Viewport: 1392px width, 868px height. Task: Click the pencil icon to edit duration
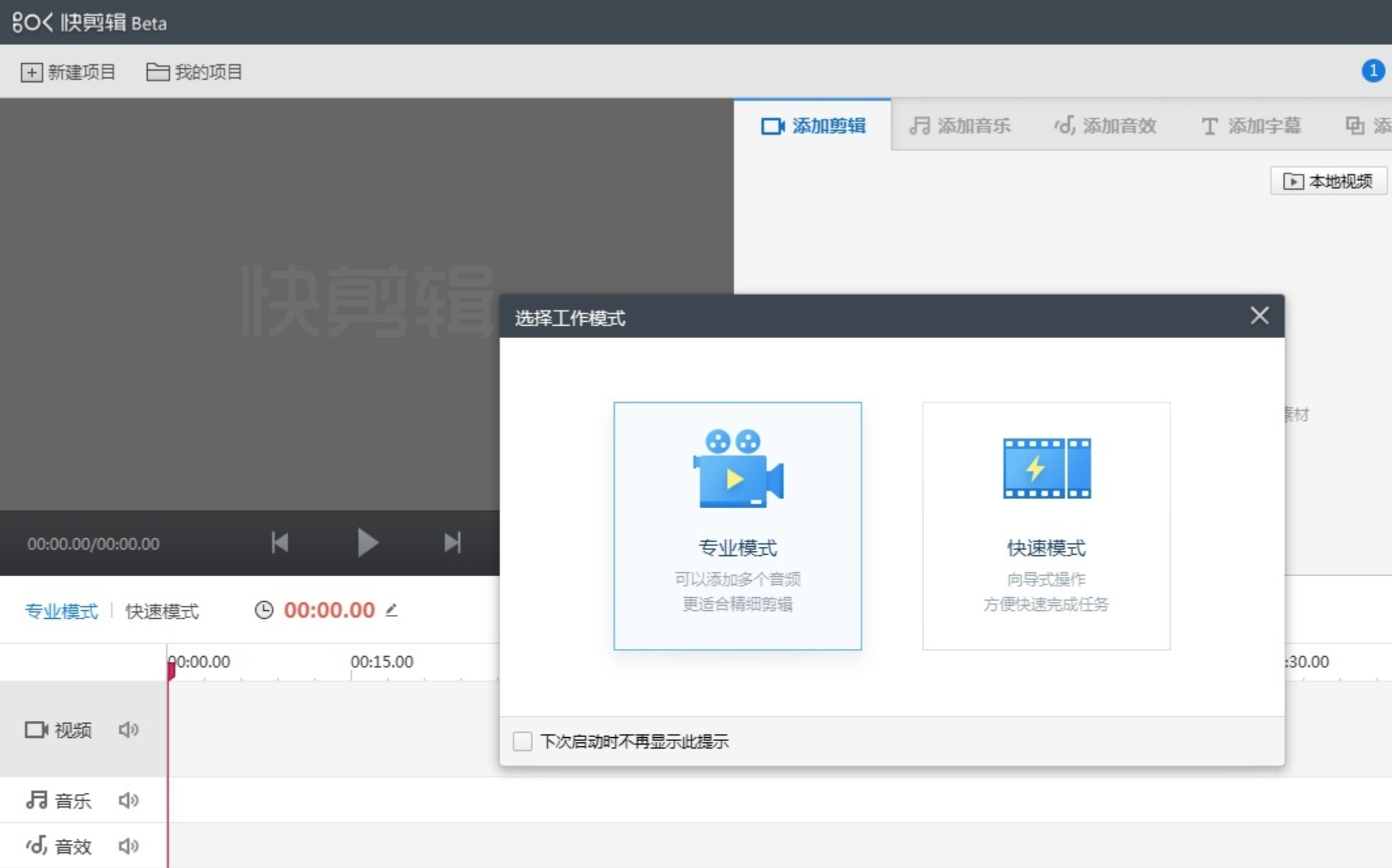[391, 612]
